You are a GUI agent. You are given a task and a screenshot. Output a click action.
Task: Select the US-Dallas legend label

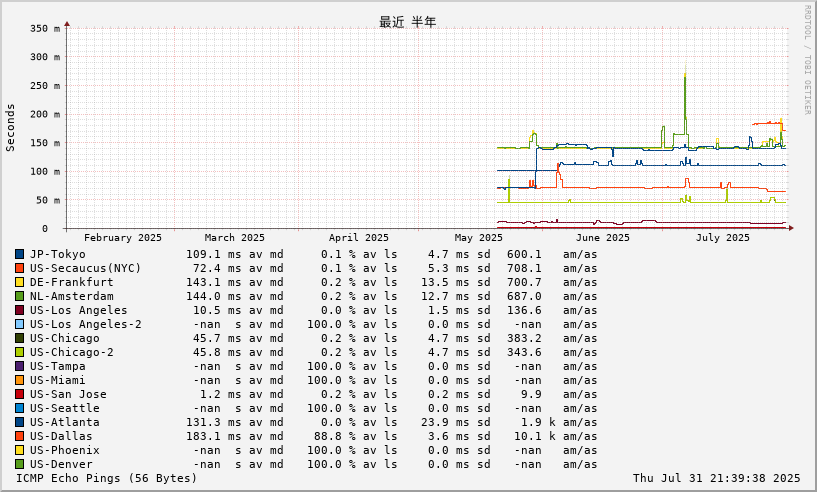61,437
